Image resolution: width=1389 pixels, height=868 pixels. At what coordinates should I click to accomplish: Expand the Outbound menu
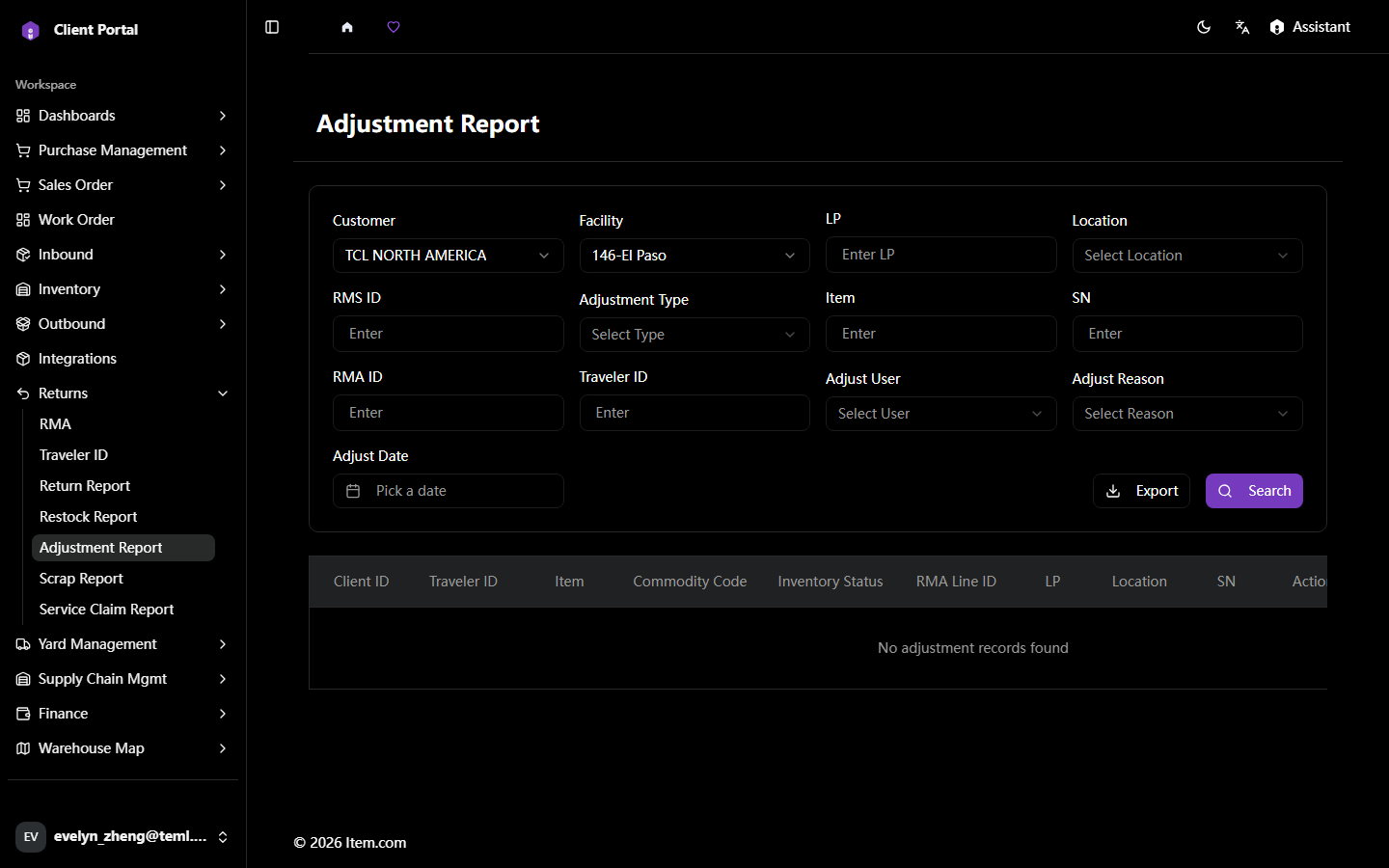[x=123, y=324]
